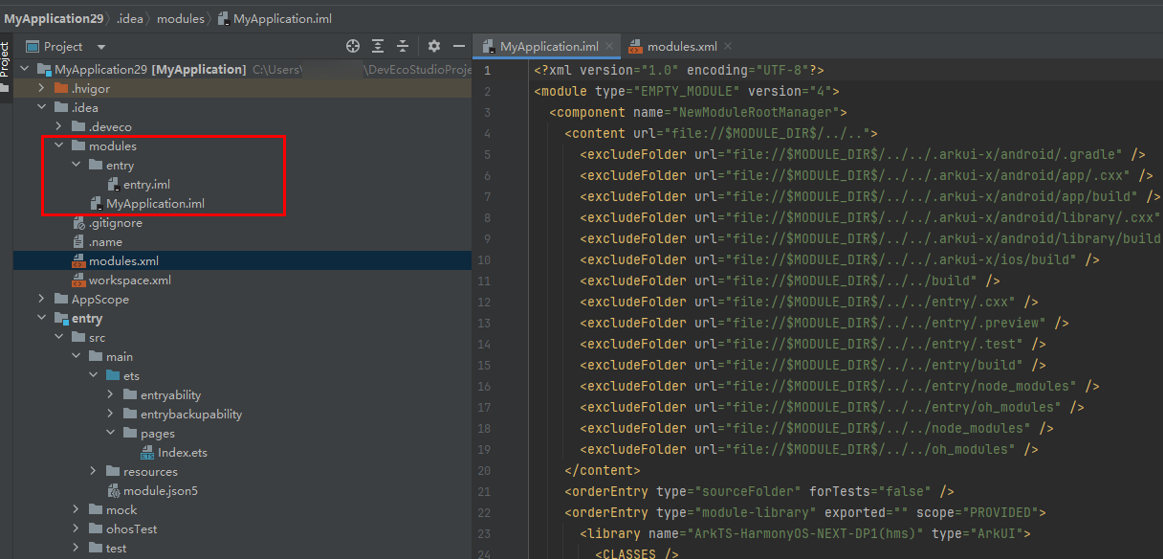Image resolution: width=1163 pixels, height=559 pixels.
Task: Click MyApplication29 in the breadcrumb
Action: tap(53, 19)
